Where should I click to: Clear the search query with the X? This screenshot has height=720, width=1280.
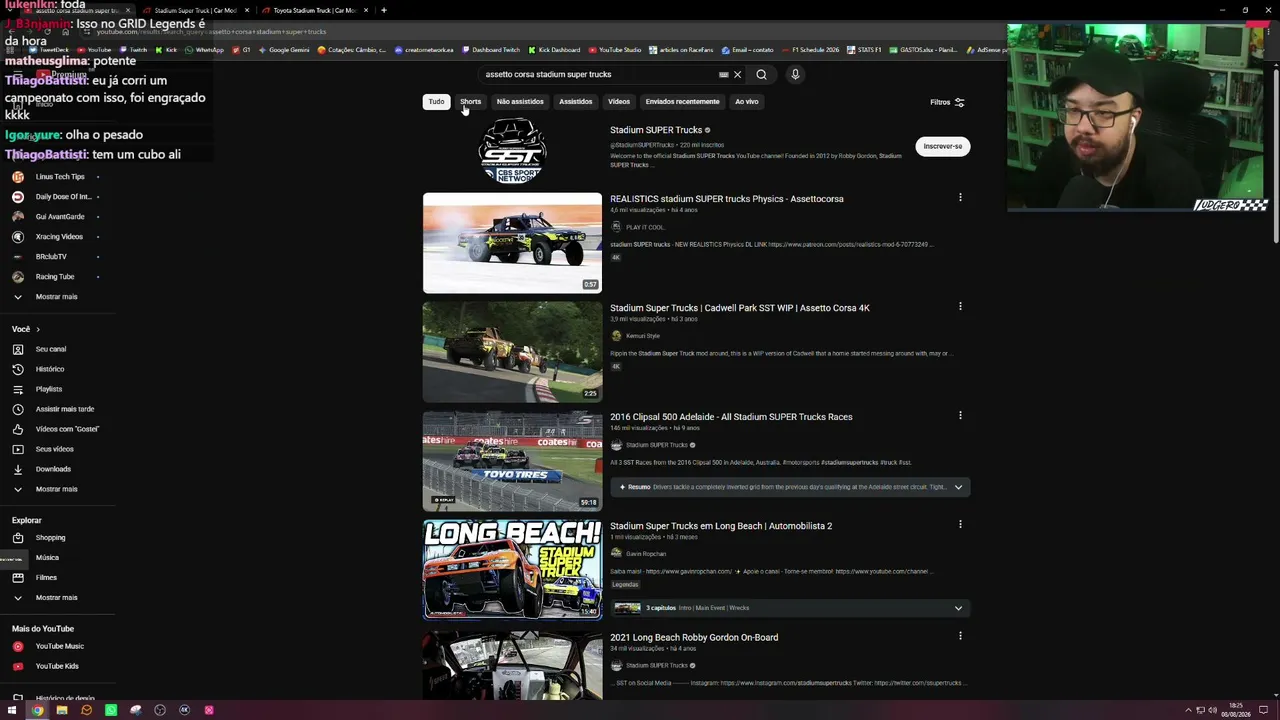[737, 74]
